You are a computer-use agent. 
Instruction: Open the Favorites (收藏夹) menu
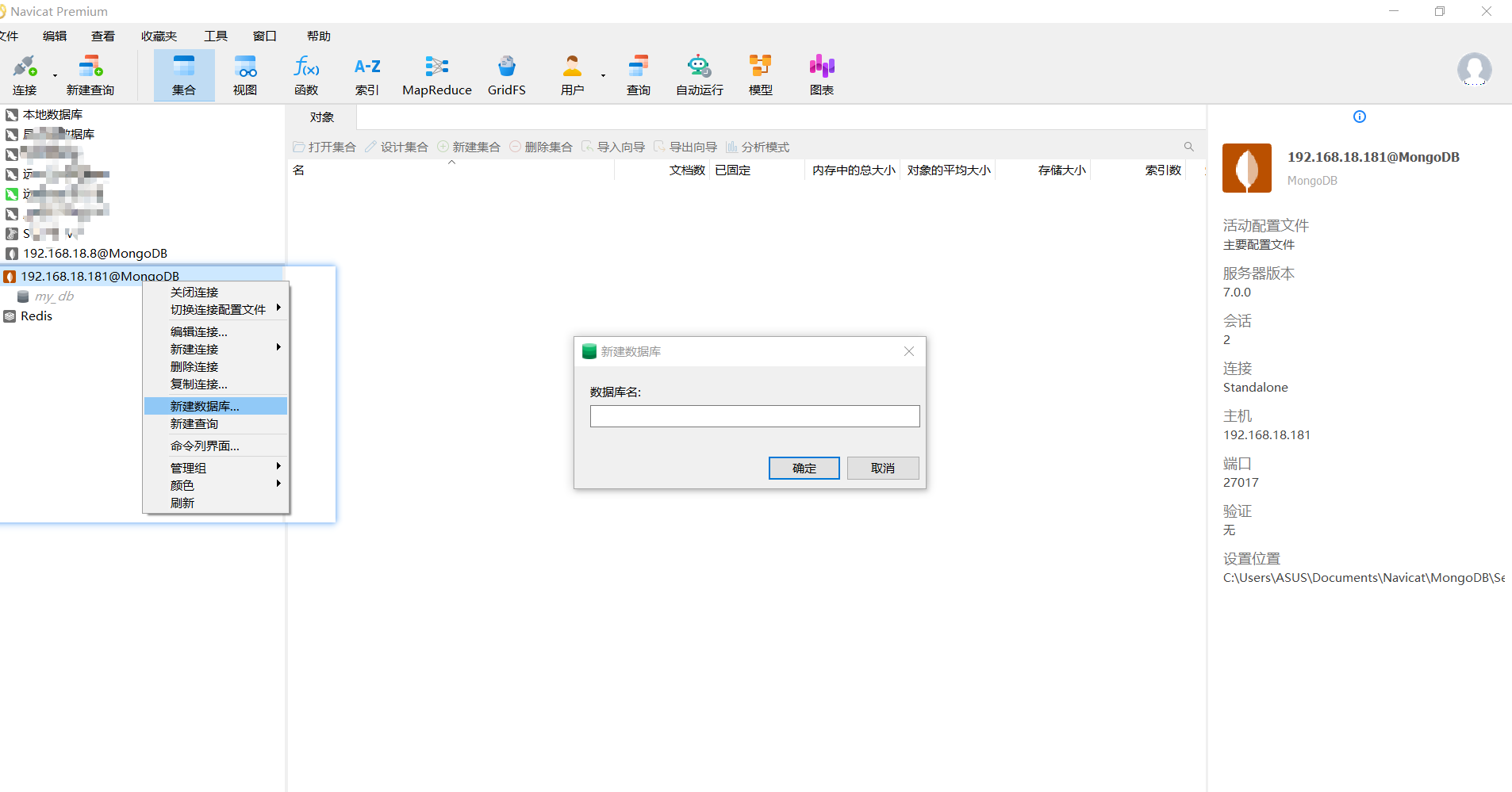[x=159, y=36]
